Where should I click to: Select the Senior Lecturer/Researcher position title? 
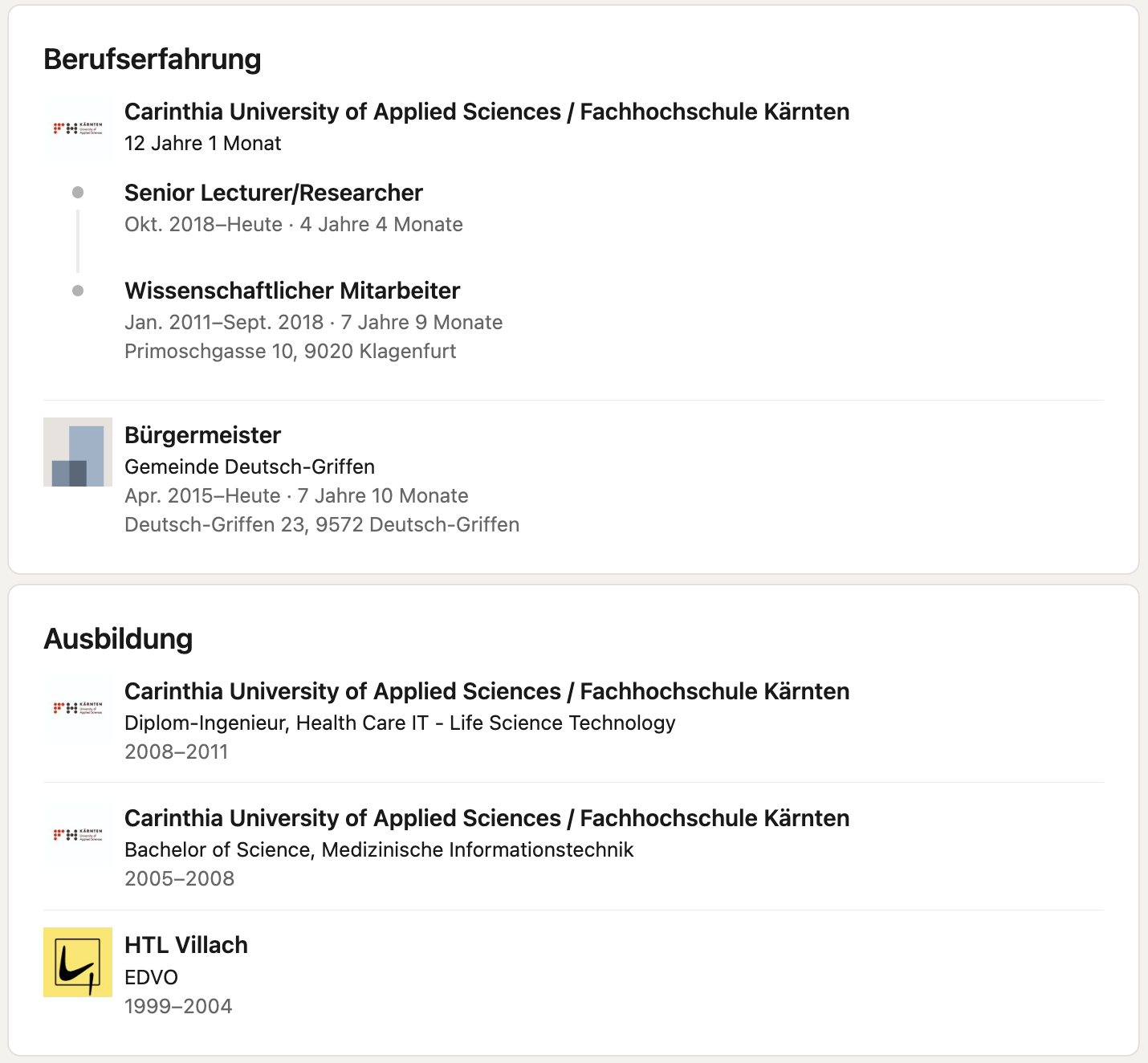(274, 193)
